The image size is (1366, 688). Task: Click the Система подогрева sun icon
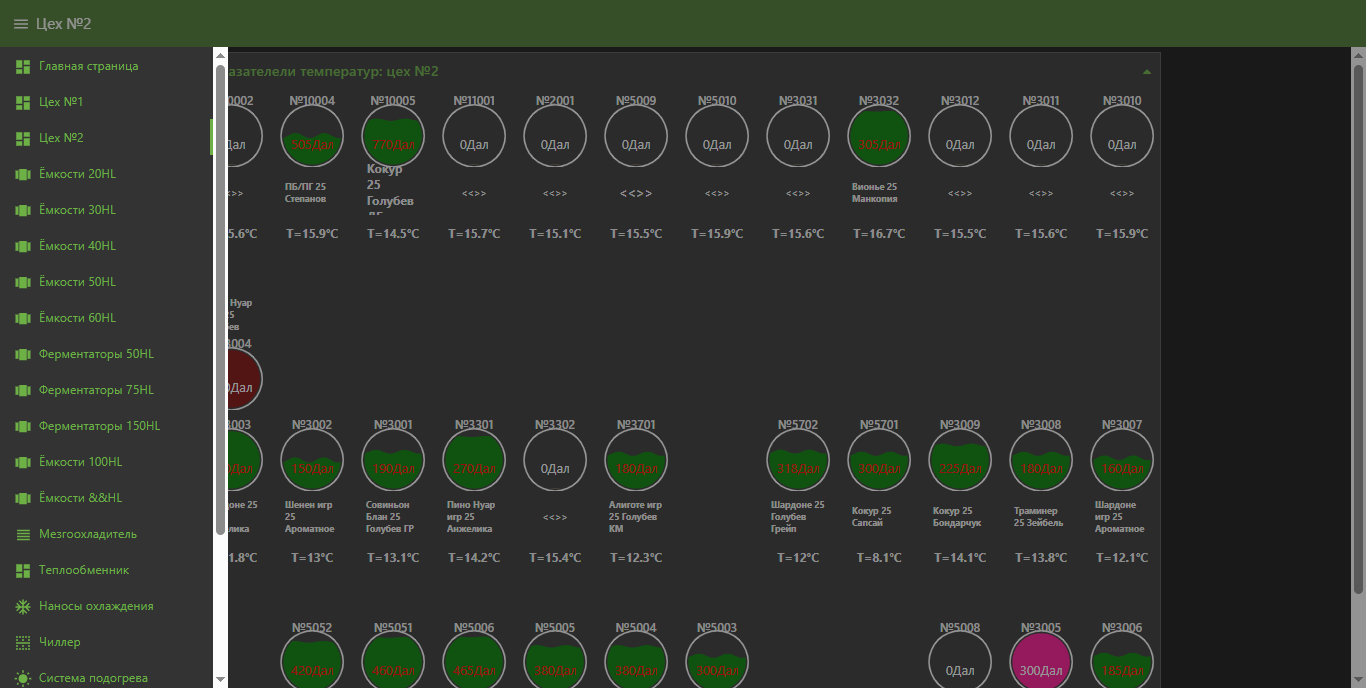coord(23,678)
